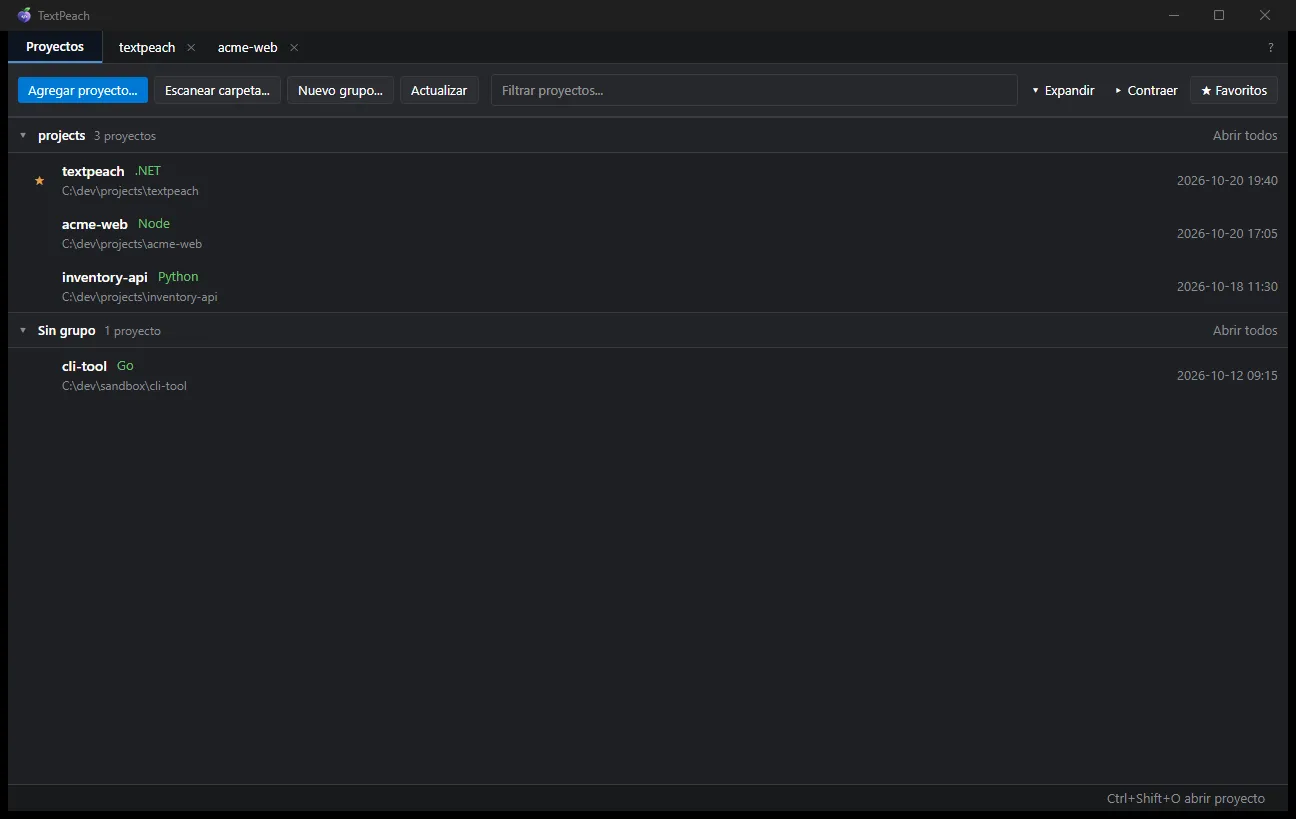Click the Python tag on inventory-api
The image size is (1296, 819).
pyautogui.click(x=178, y=277)
